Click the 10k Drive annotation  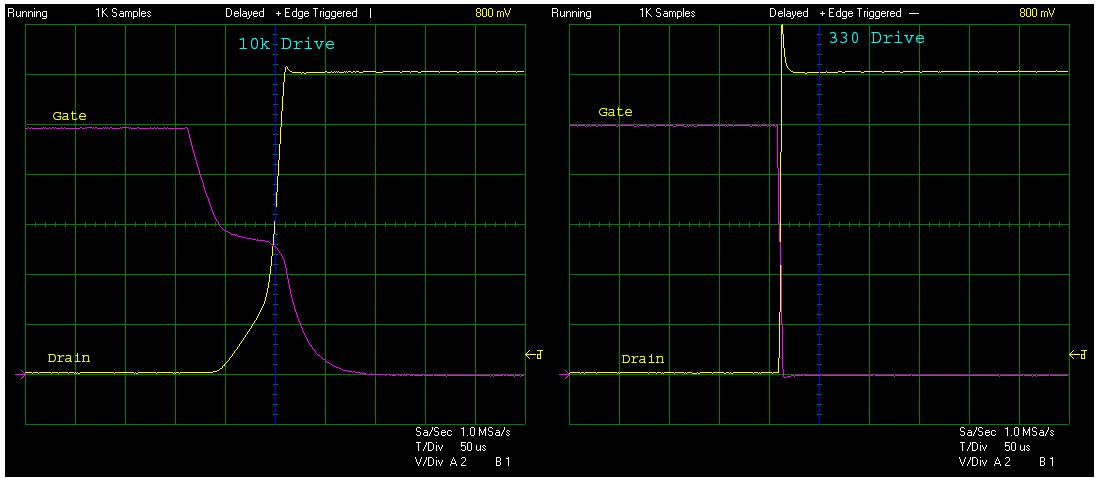(286, 45)
